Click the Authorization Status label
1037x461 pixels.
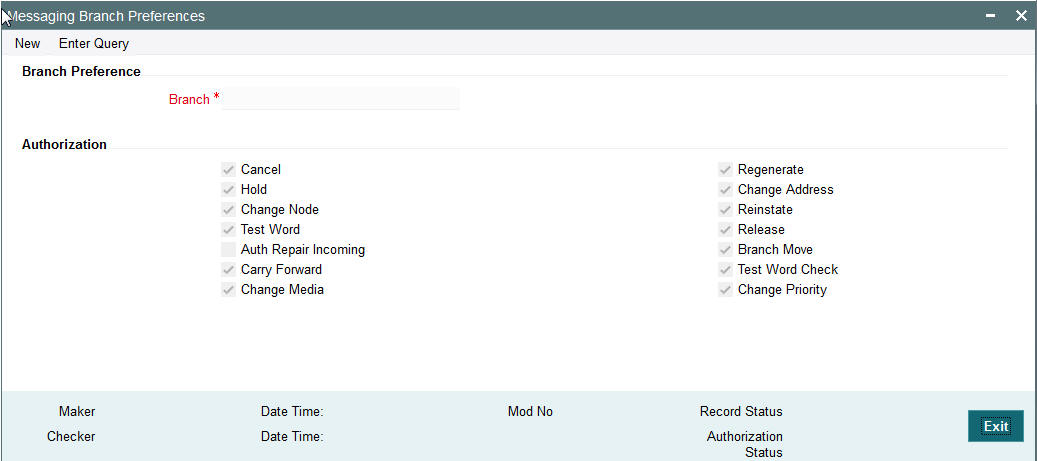pyautogui.click(x=745, y=444)
